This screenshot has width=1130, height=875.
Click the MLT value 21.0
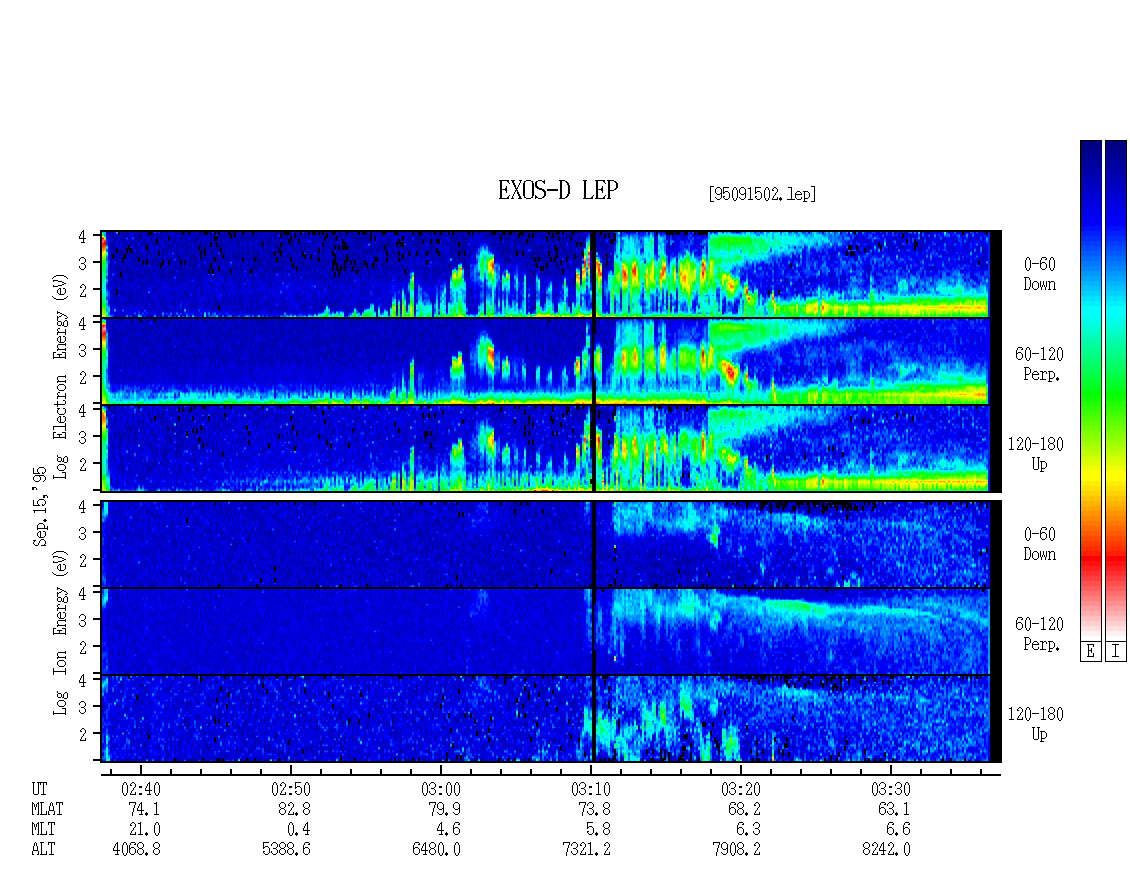click(144, 830)
